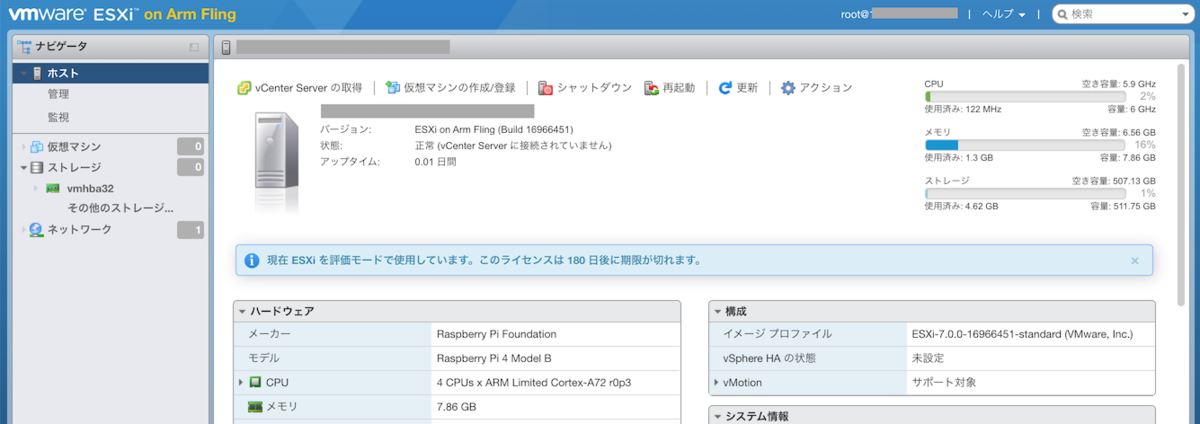Open the actions gear icon
This screenshot has width=1200, height=424.
pyautogui.click(x=788, y=88)
